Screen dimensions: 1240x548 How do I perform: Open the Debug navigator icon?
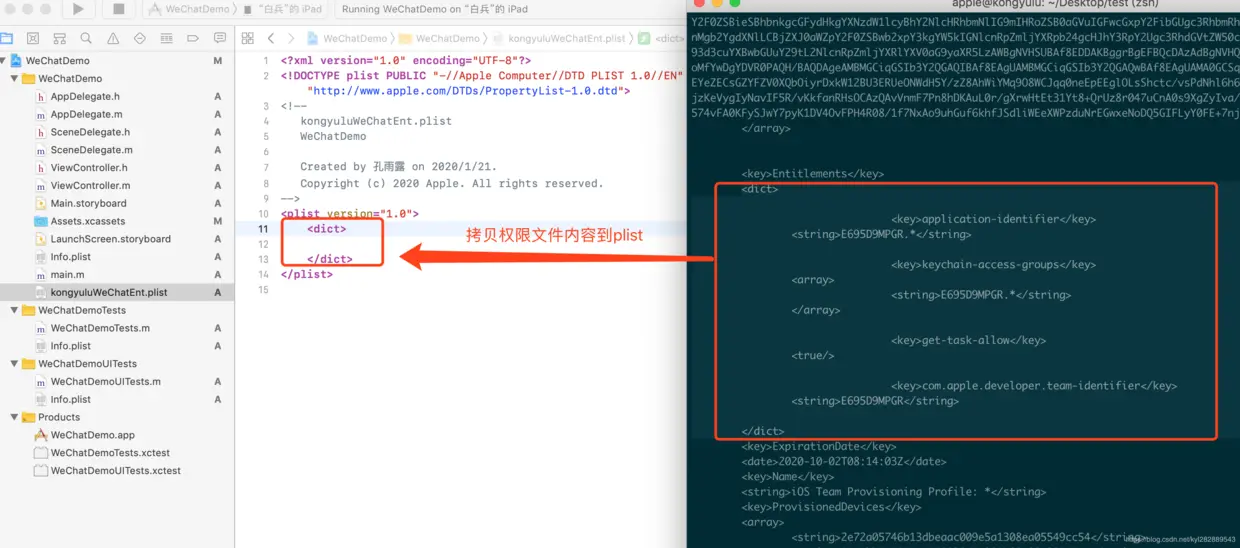(166, 39)
